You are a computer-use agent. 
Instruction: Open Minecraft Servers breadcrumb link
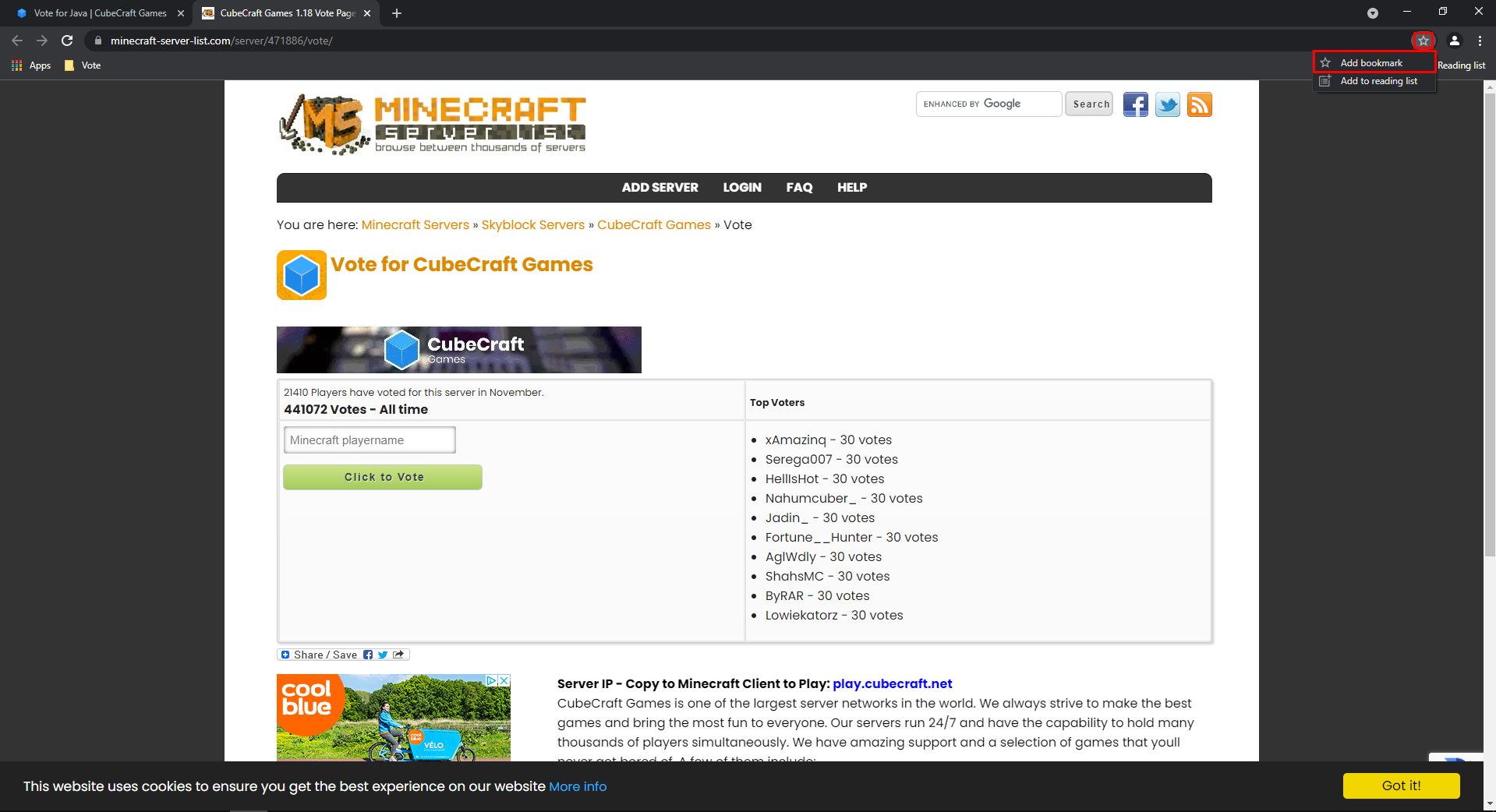pyautogui.click(x=416, y=224)
